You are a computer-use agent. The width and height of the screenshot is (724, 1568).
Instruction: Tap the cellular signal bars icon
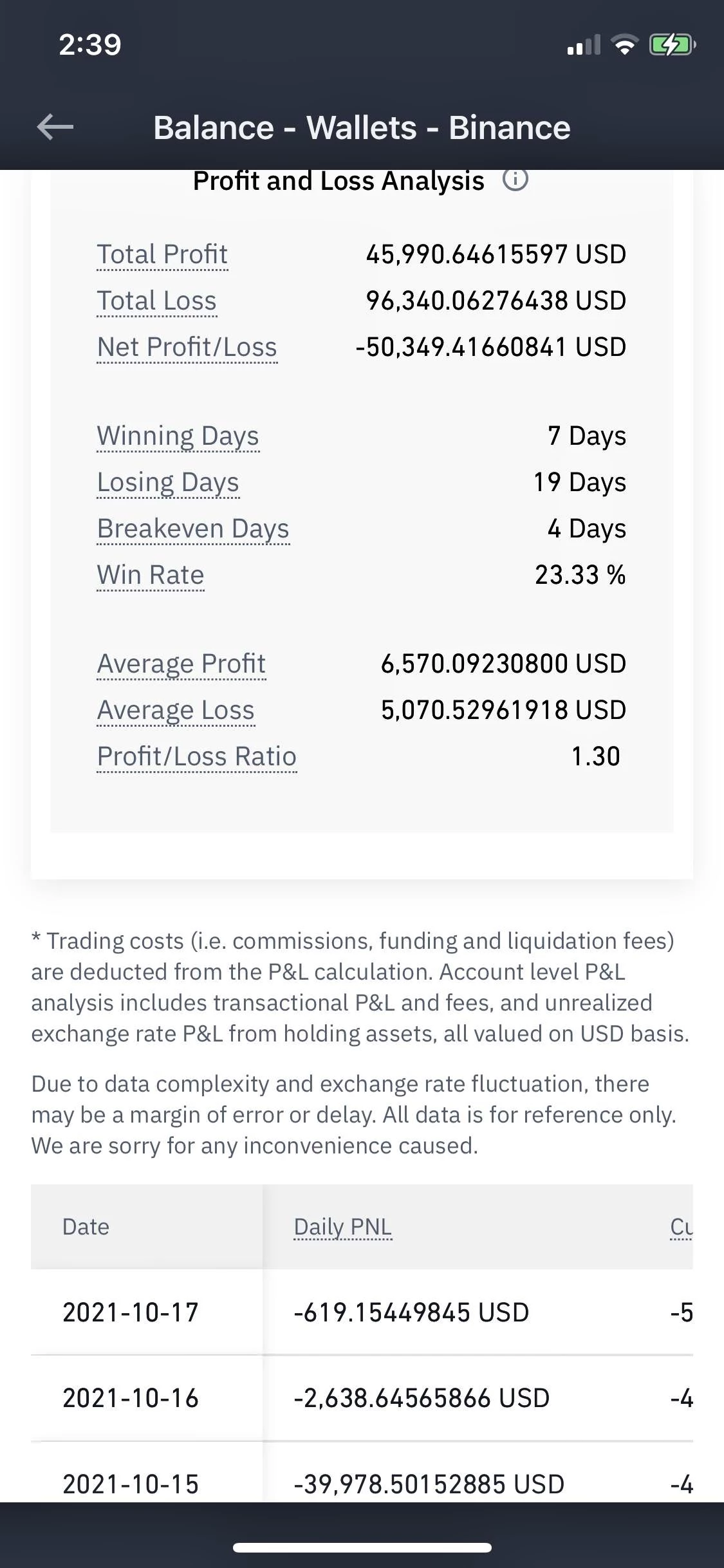click(x=583, y=46)
